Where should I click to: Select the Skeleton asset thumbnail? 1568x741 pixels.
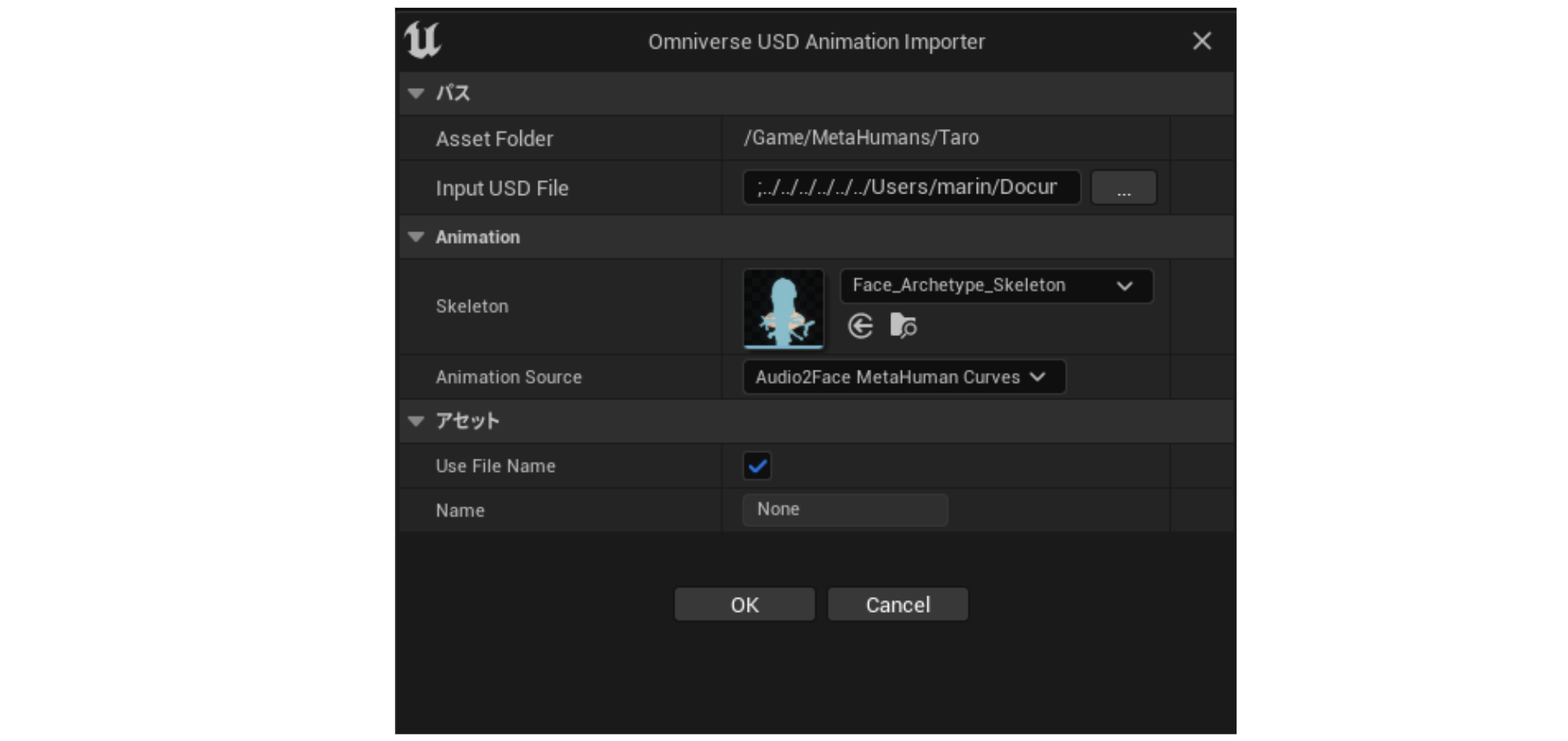pyautogui.click(x=783, y=308)
